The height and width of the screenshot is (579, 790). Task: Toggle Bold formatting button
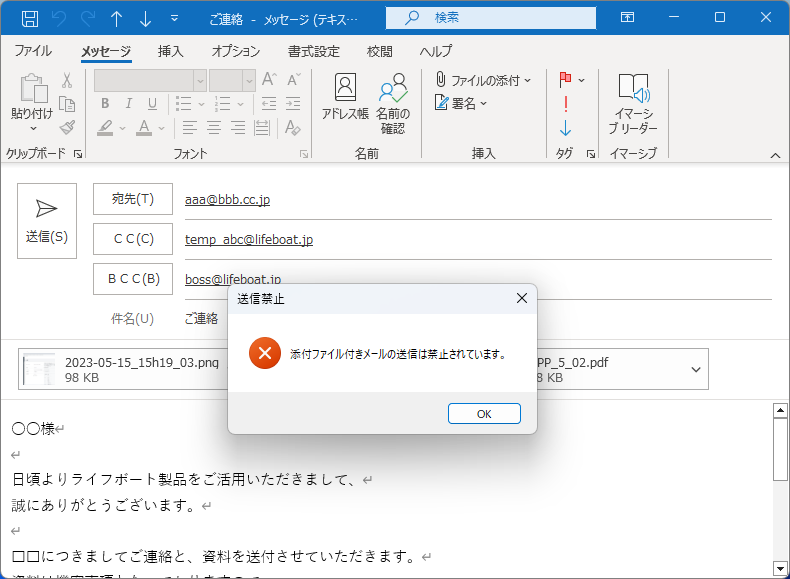(104, 104)
